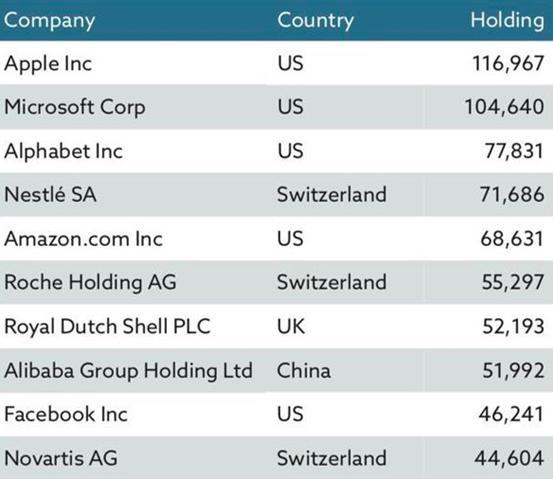Select the China country cell
Viewport: 553px width, 479px height.
point(304,371)
